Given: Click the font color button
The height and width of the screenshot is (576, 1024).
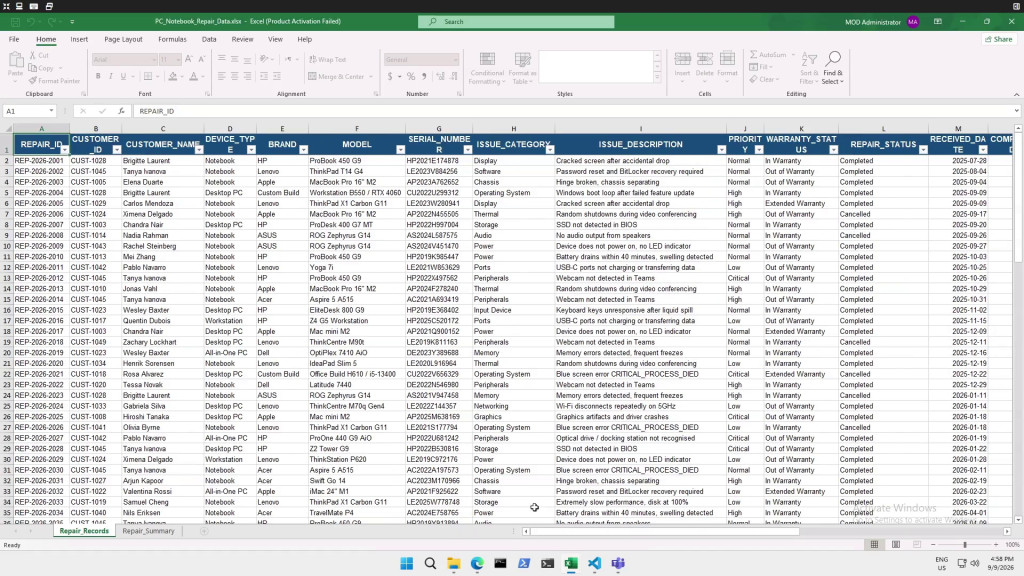Looking at the screenshot, I should click(193, 76).
